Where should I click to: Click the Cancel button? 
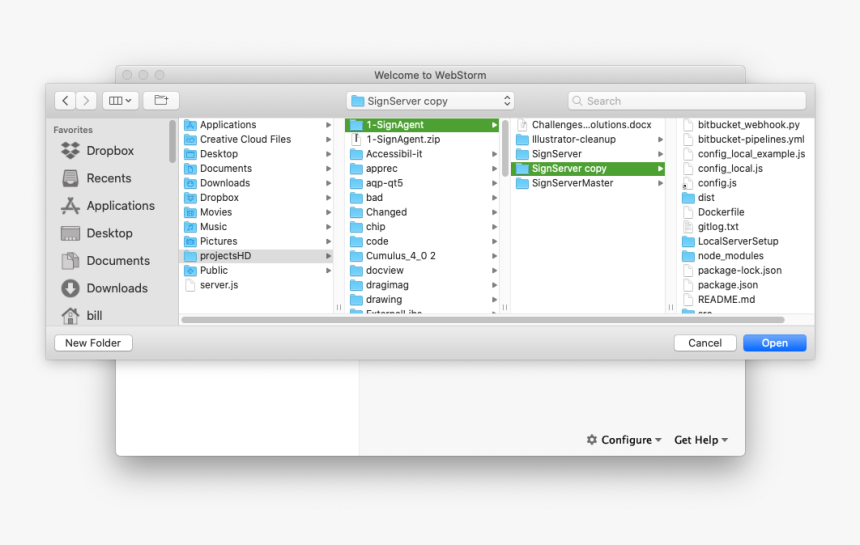[705, 343]
